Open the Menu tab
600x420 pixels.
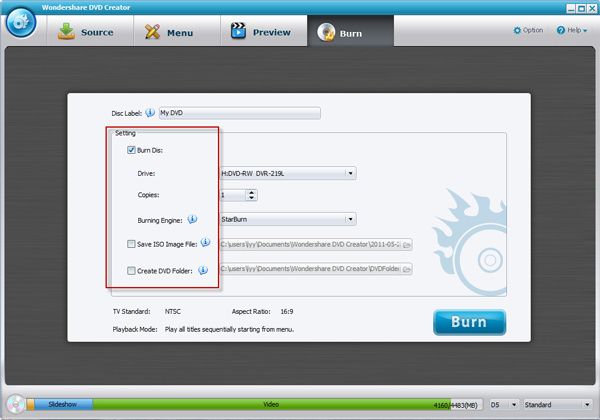[176, 32]
